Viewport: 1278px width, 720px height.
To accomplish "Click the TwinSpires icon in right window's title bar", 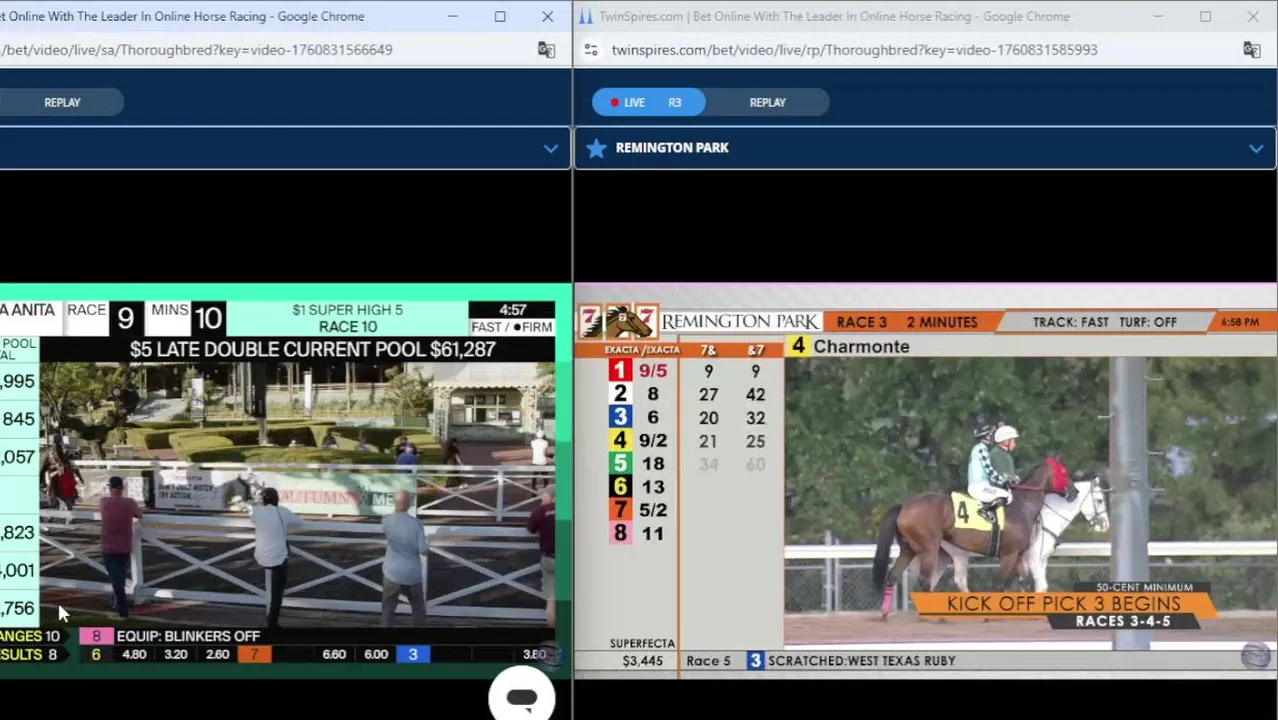I will pyautogui.click(x=586, y=16).
